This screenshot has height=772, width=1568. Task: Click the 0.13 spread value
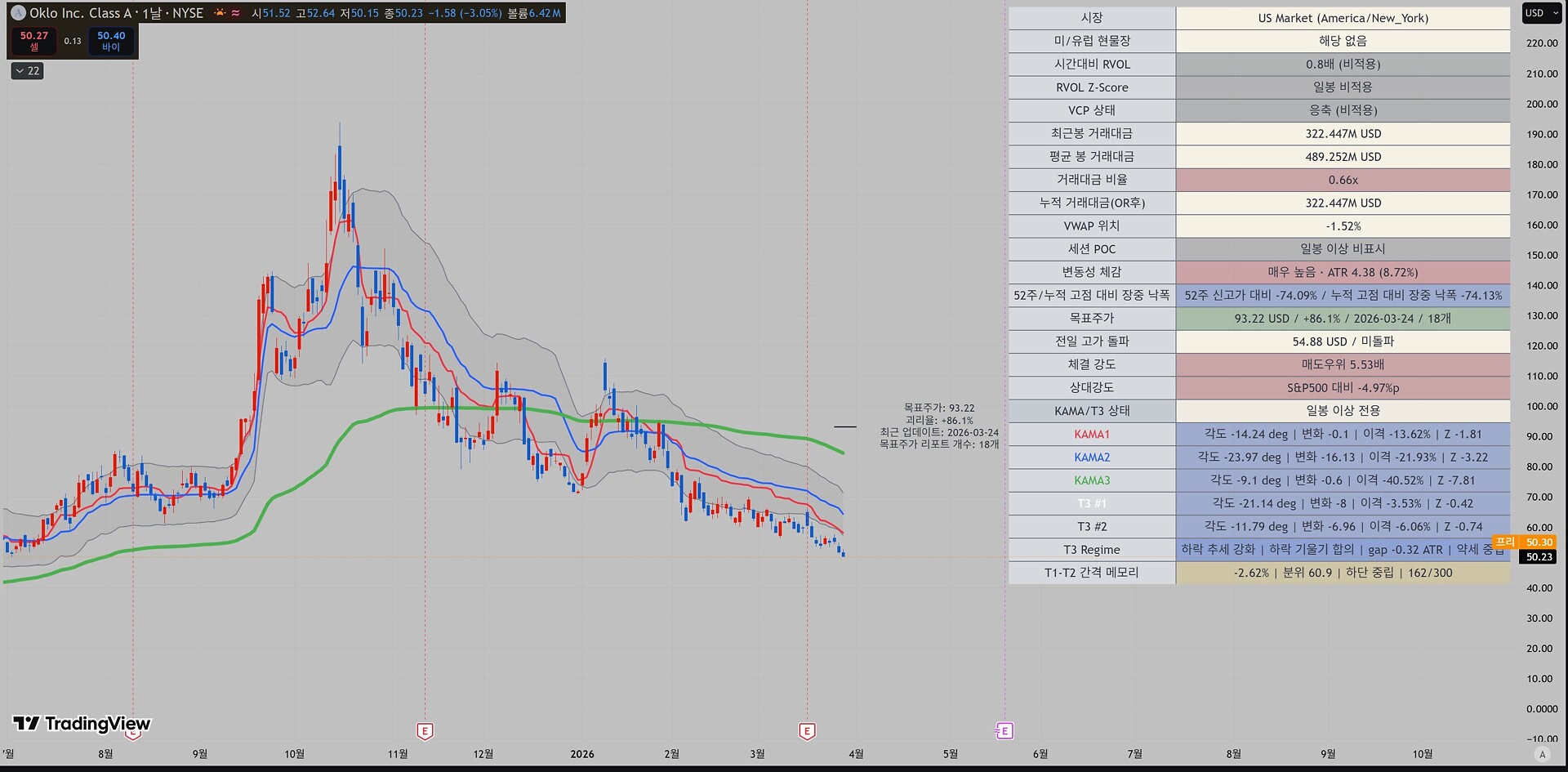[x=73, y=41]
